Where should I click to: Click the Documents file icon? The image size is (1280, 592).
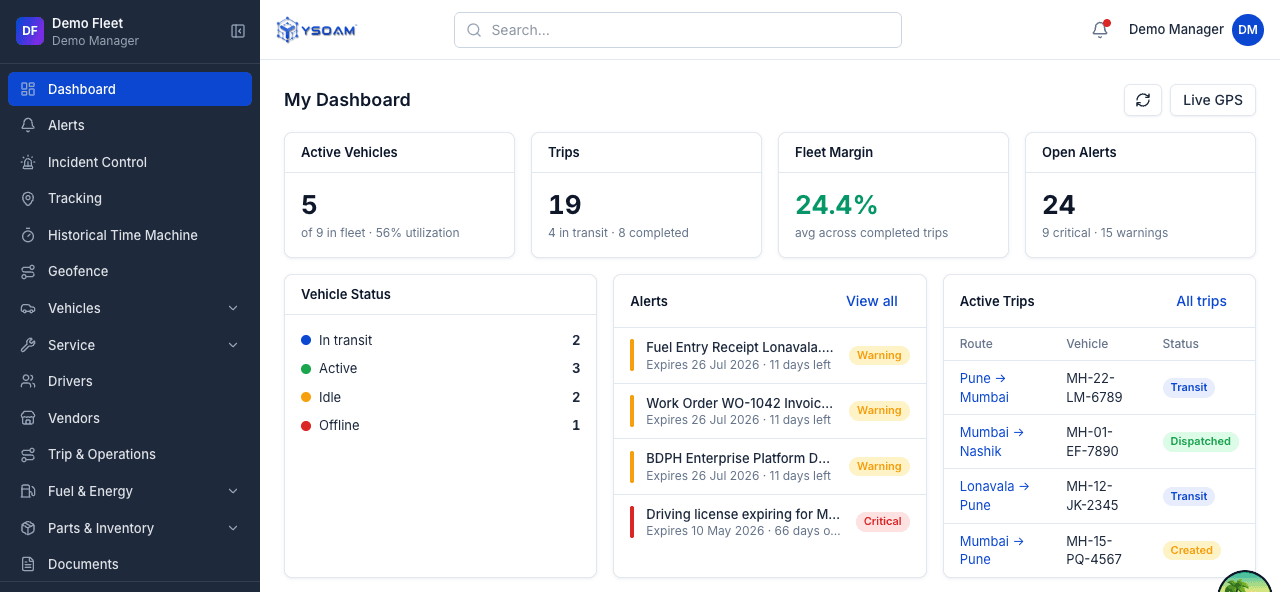point(28,564)
